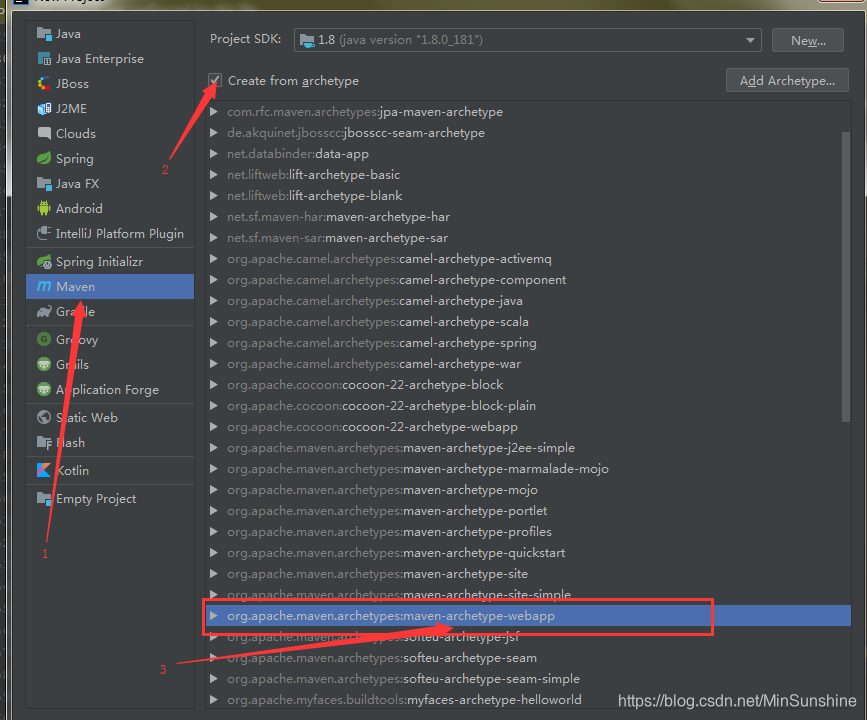Screen dimensions: 867x720
Task: Click the archetype list vertical scrollbar
Action: coord(845,276)
